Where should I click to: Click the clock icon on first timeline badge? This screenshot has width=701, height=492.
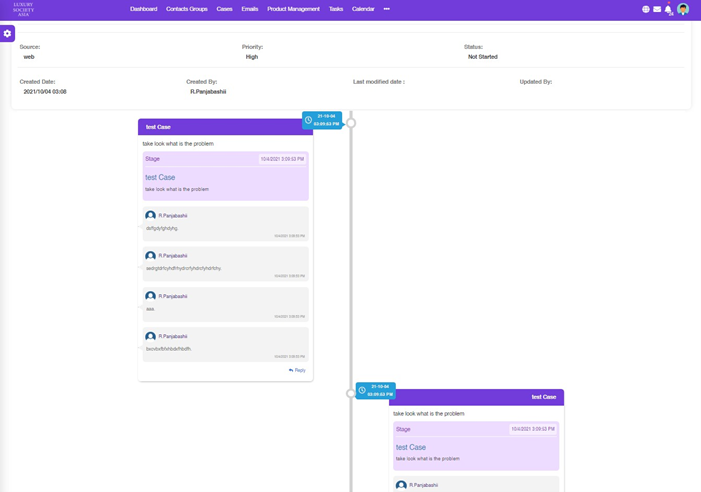pos(309,120)
